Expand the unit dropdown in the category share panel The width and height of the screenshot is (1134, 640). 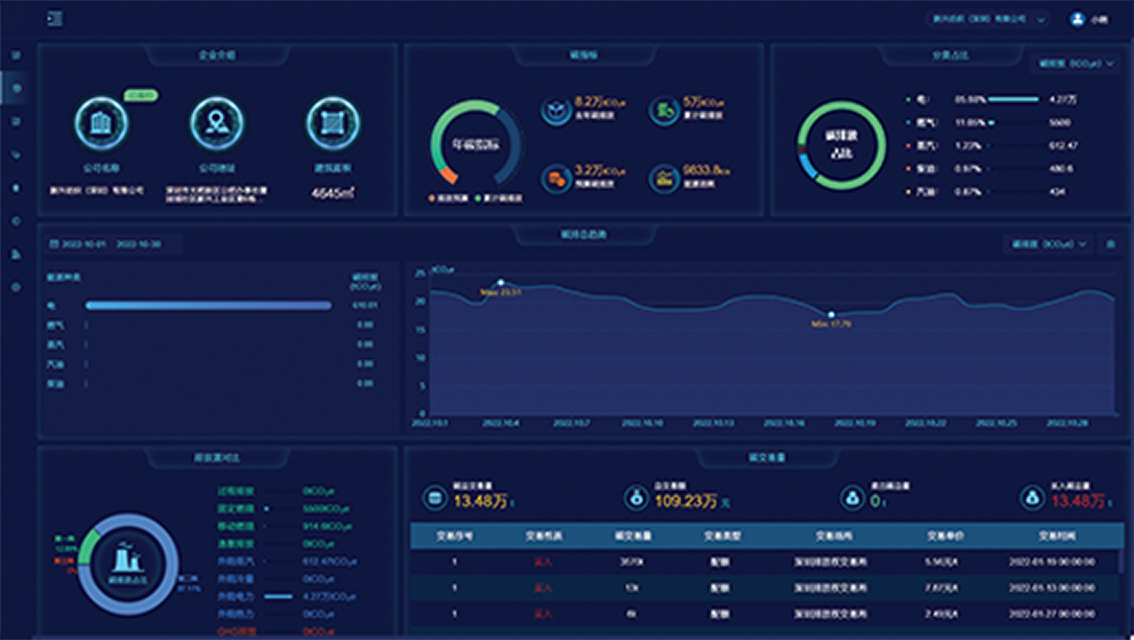[x=1076, y=63]
